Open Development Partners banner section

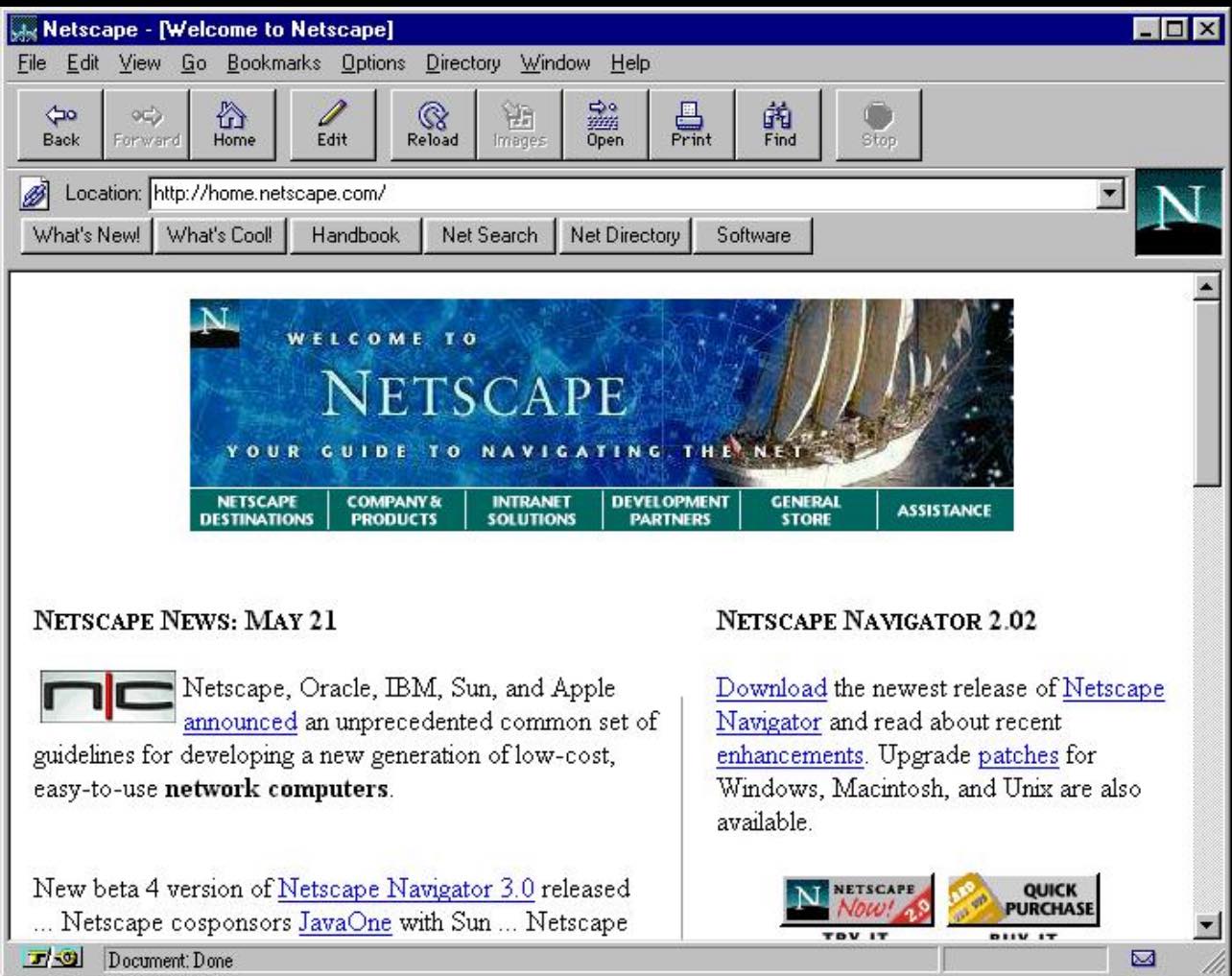coord(670,511)
